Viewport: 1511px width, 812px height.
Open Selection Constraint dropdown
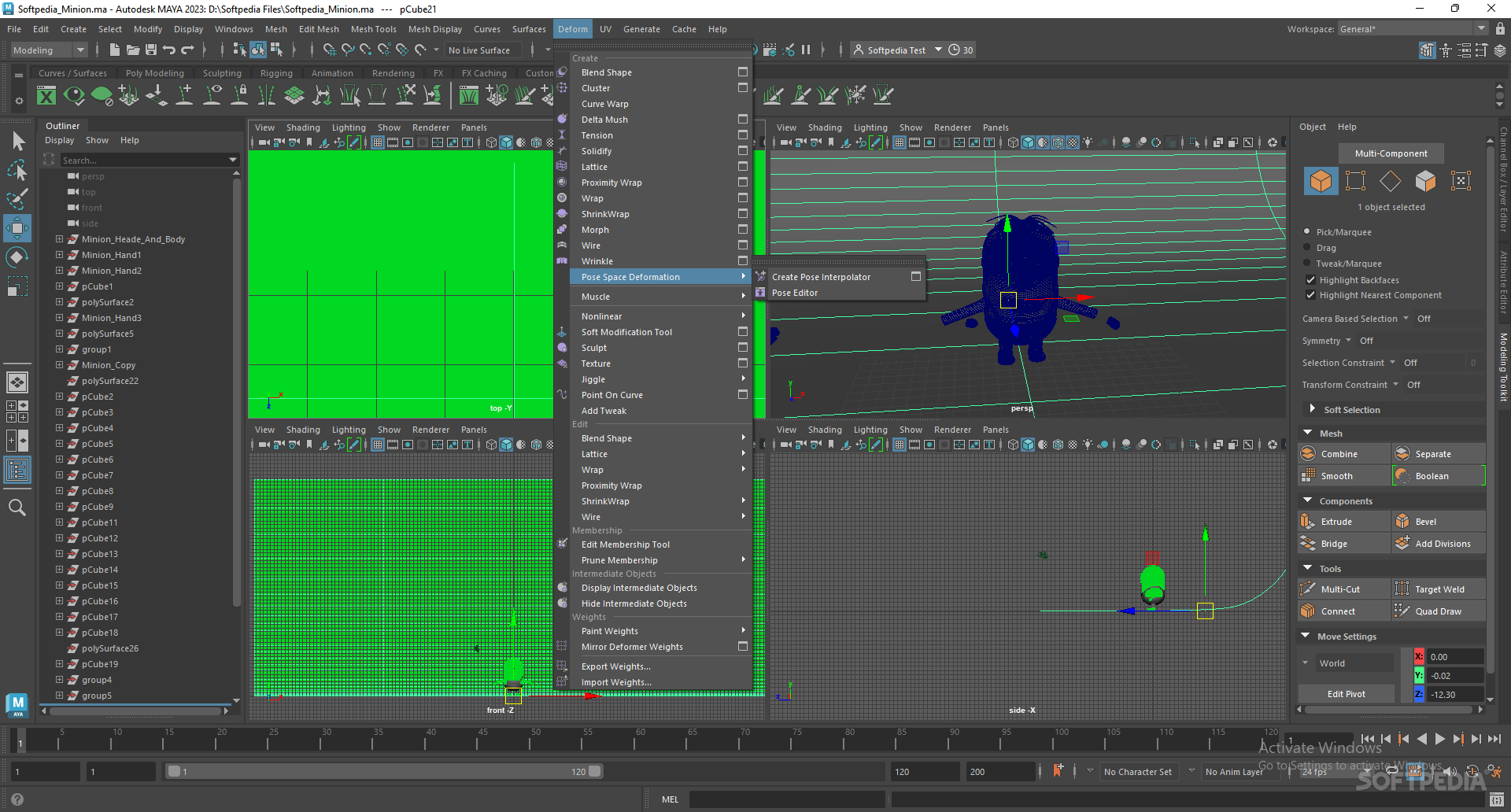tap(1392, 362)
